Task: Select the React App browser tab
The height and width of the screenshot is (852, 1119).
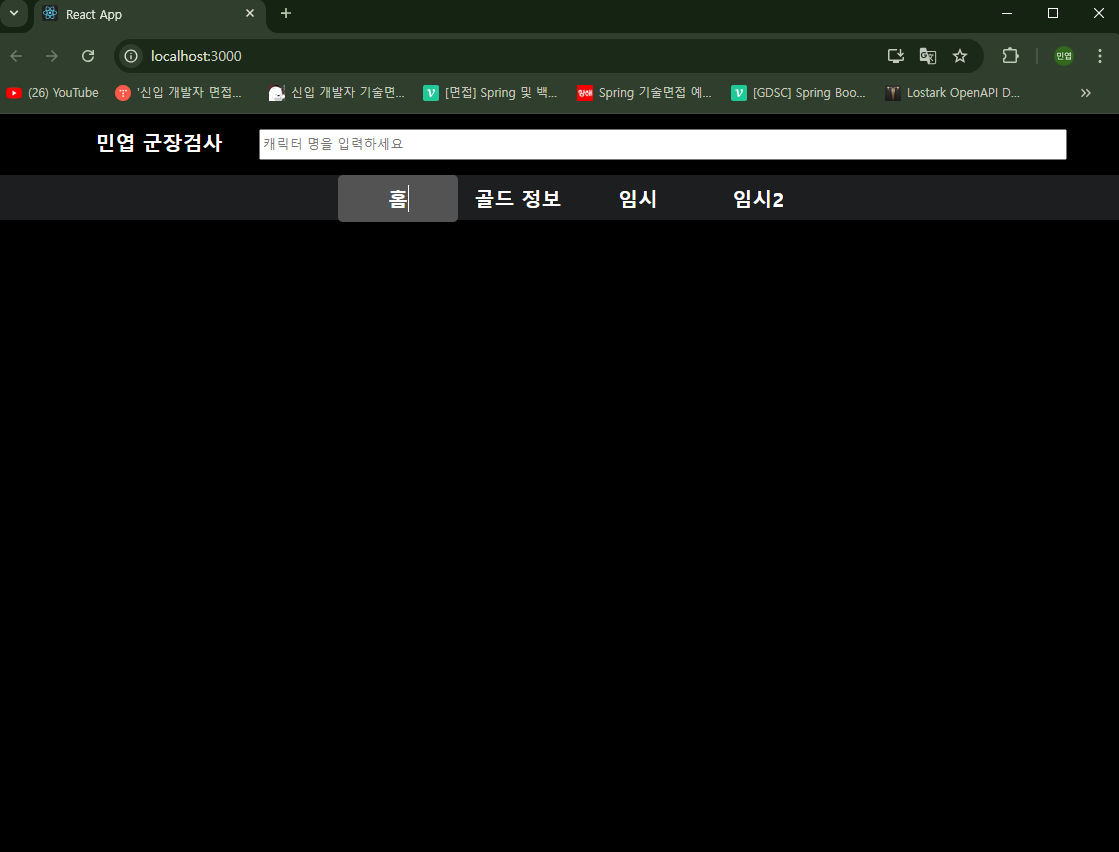Action: [150, 14]
